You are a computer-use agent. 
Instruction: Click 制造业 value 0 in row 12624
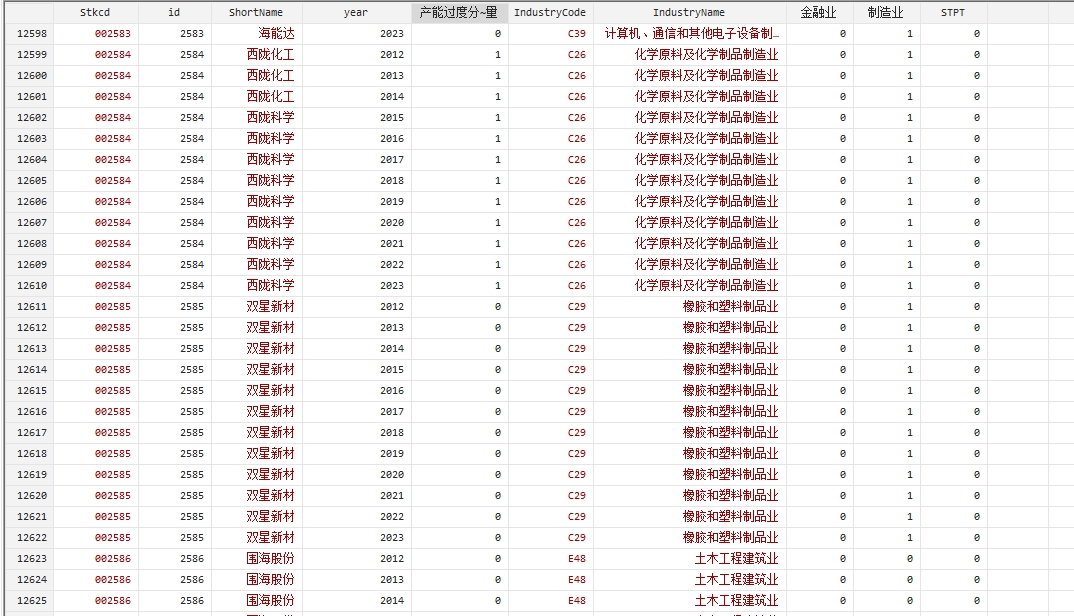click(910, 580)
